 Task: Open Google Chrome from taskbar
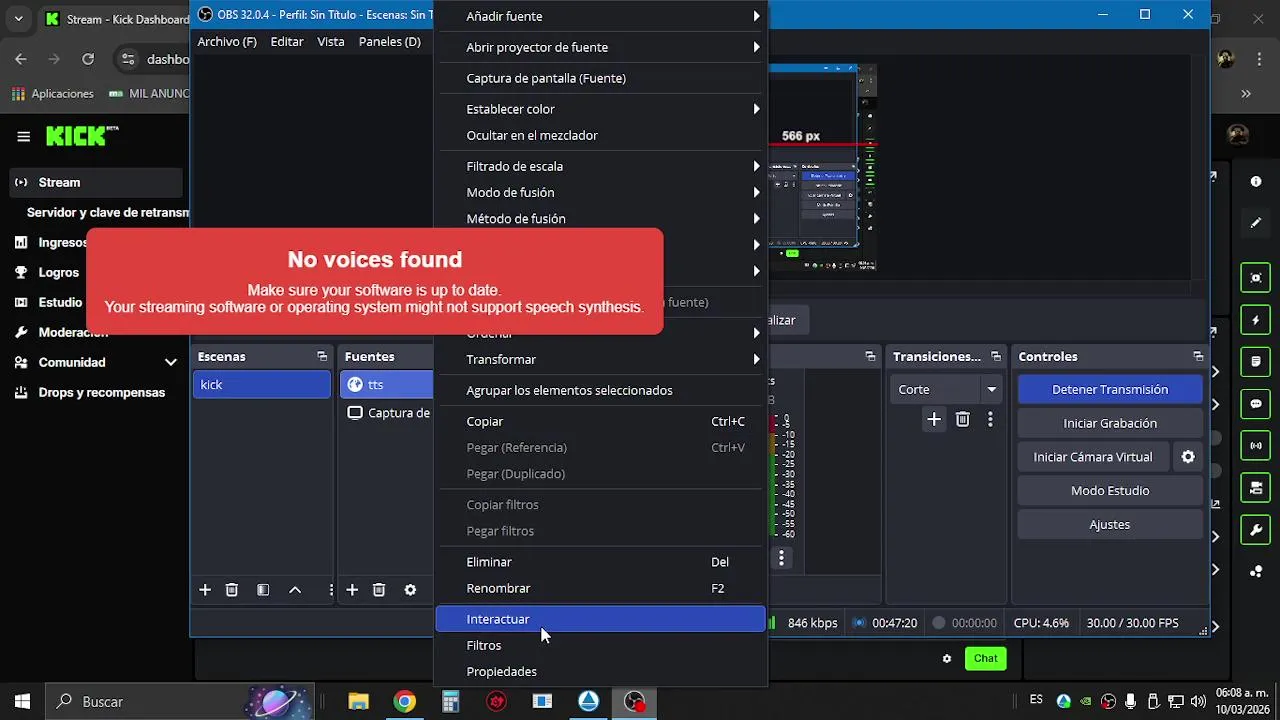tap(404, 702)
